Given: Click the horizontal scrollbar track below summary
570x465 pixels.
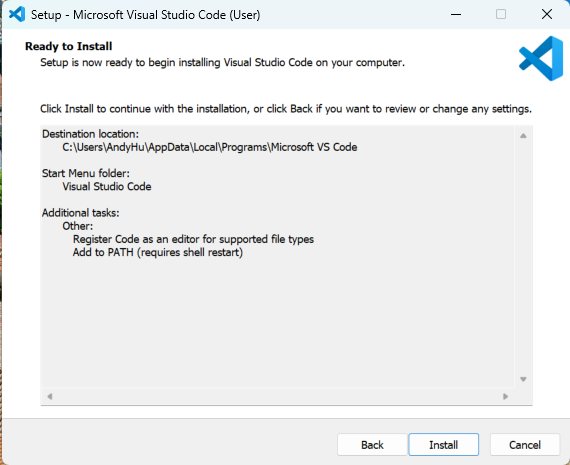Looking at the screenshot, I should coord(277,396).
